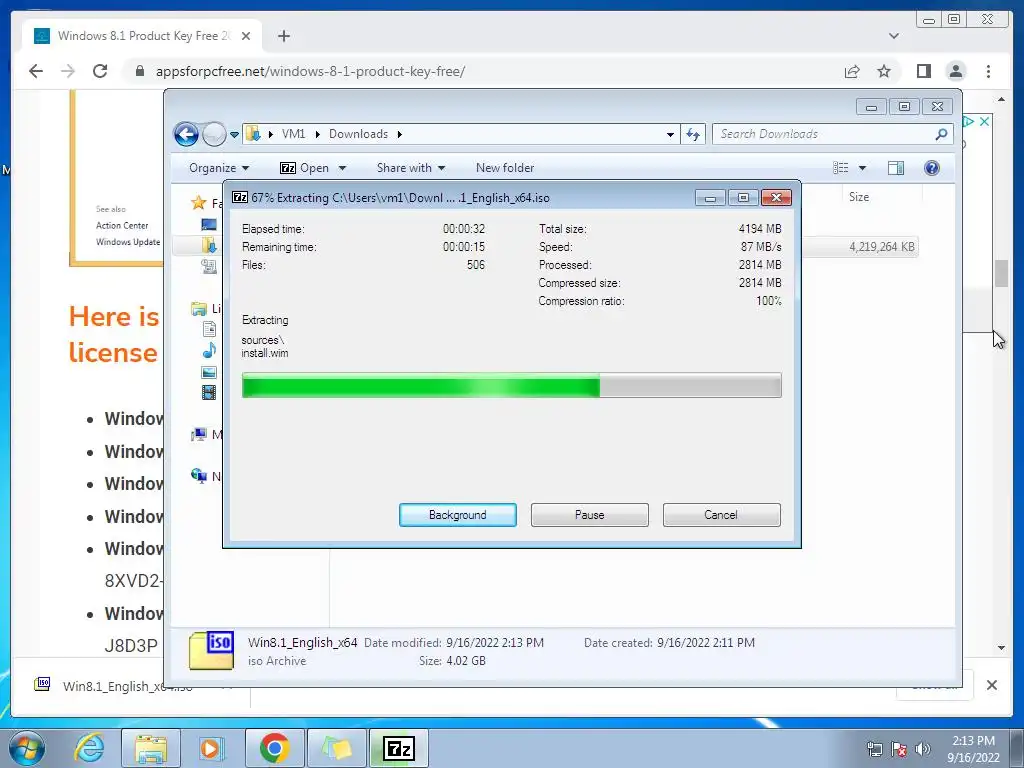Open the Explorer recent locations dropdown arrow
Screen dimensions: 1024x768
(x=234, y=135)
